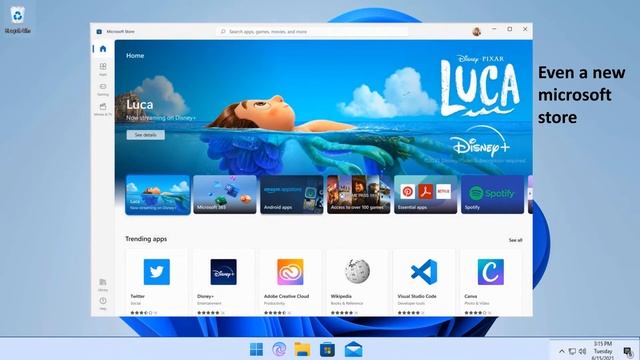This screenshot has height=360, width=640.
Task: Click the Adobe Creative Cloud name text
Action: point(287,296)
